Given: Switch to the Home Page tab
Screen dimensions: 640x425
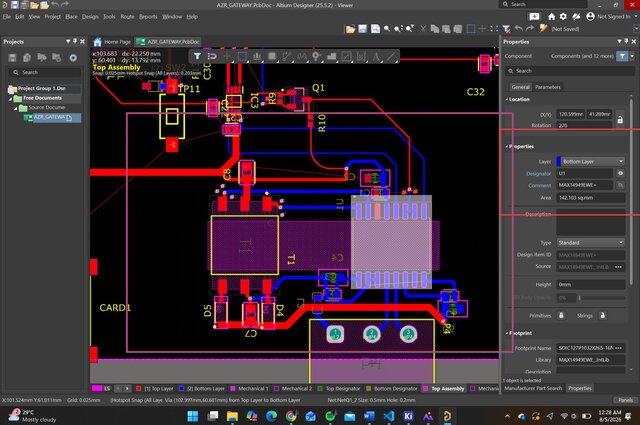Looking at the screenshot, I should pyautogui.click(x=112, y=42).
